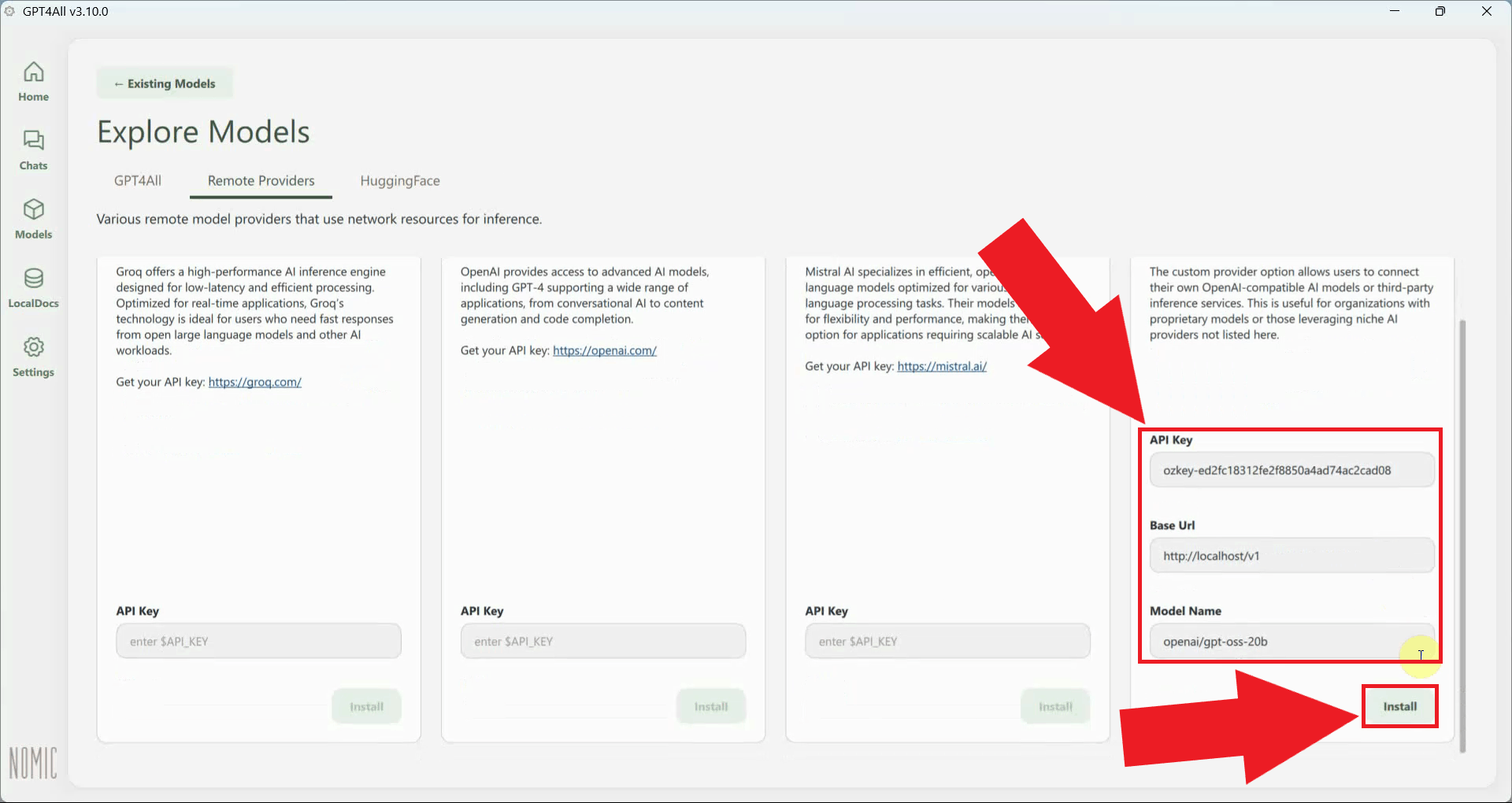Install the custom openai/gpt-oss-20b model

(x=1399, y=706)
